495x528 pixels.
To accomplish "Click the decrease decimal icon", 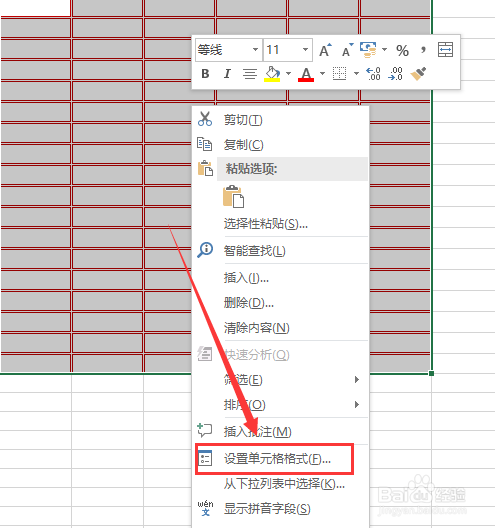I will tap(395, 73).
